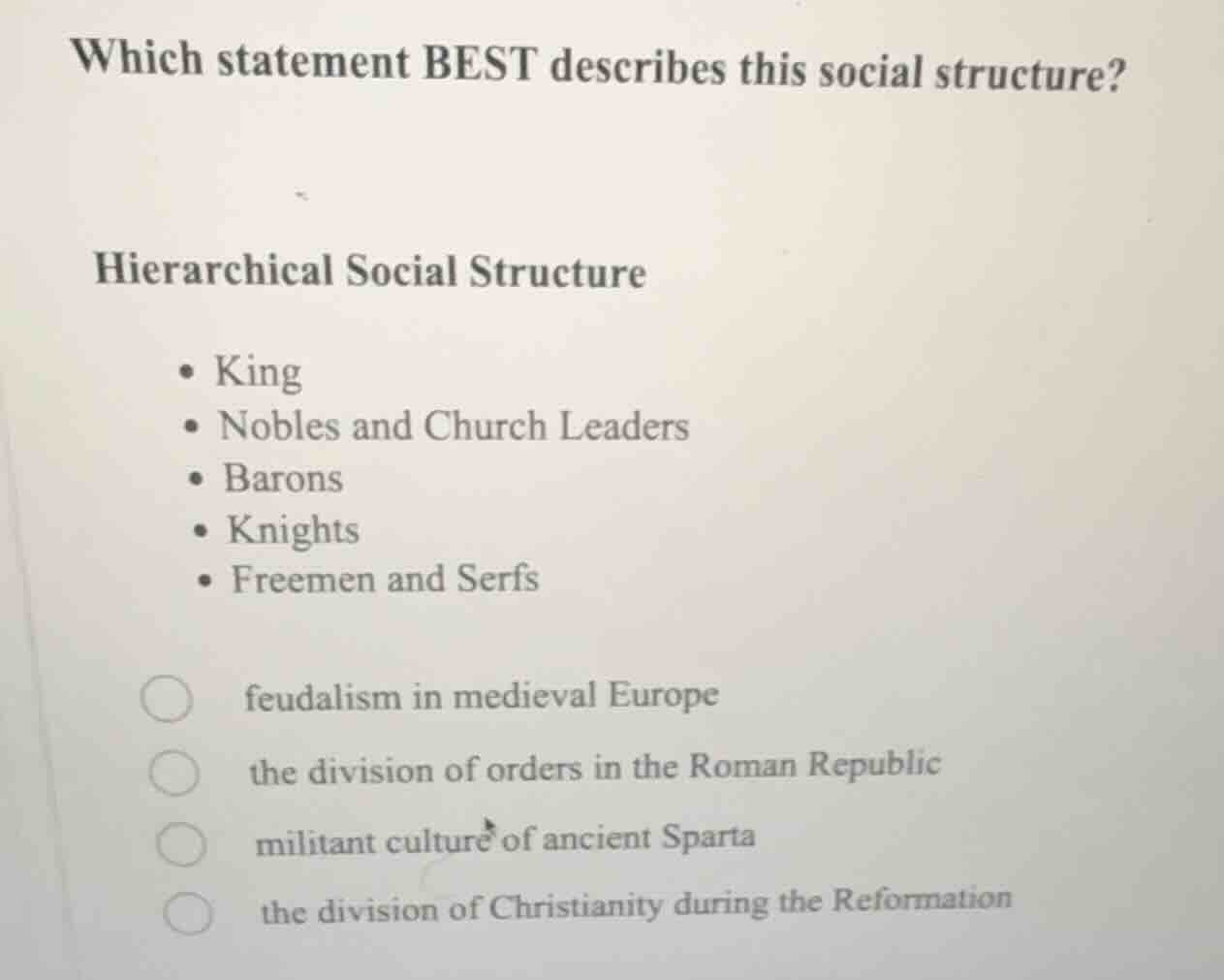Click the King bullet item
Image resolution: width=1224 pixels, height=980 pixels.
(259, 371)
